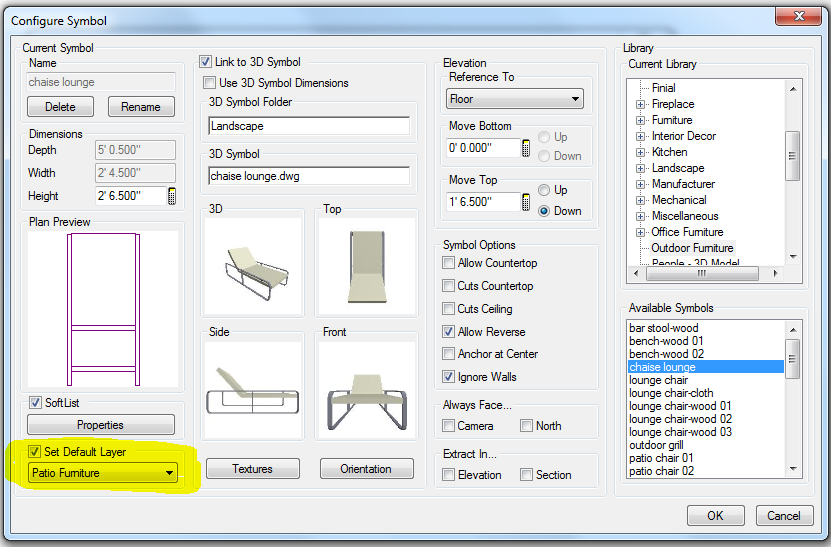Image resolution: width=831 pixels, height=547 pixels.
Task: Open the Patio Furniture layer dropdown
Action: (x=103, y=473)
